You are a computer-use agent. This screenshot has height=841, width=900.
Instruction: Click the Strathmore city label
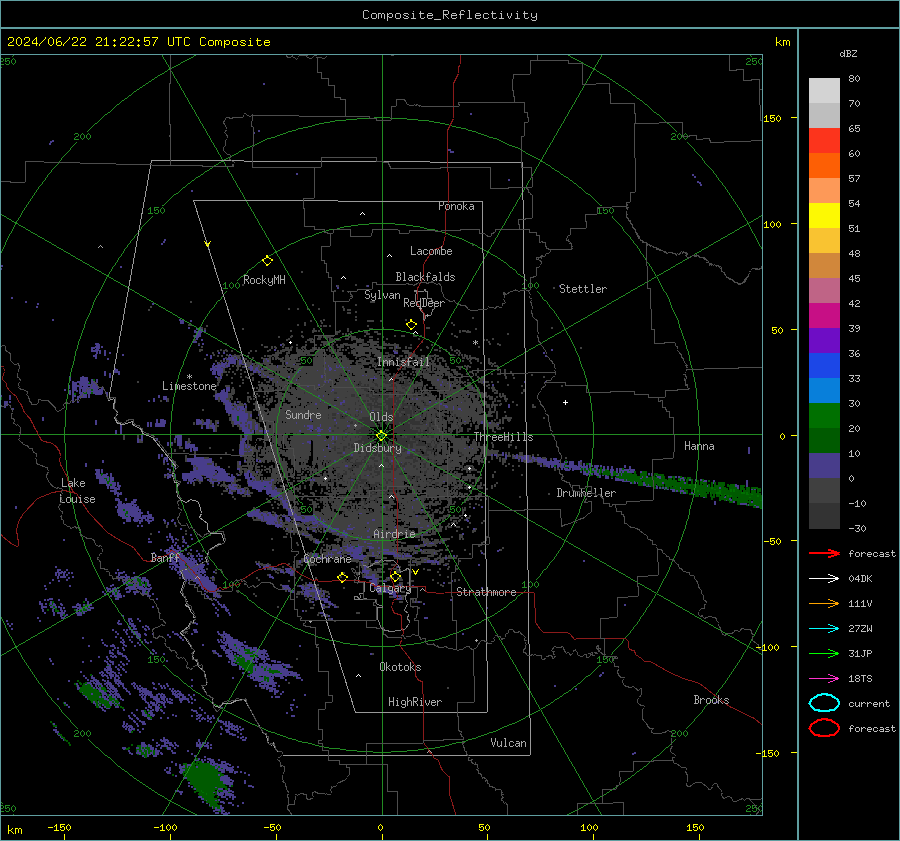pos(486,592)
